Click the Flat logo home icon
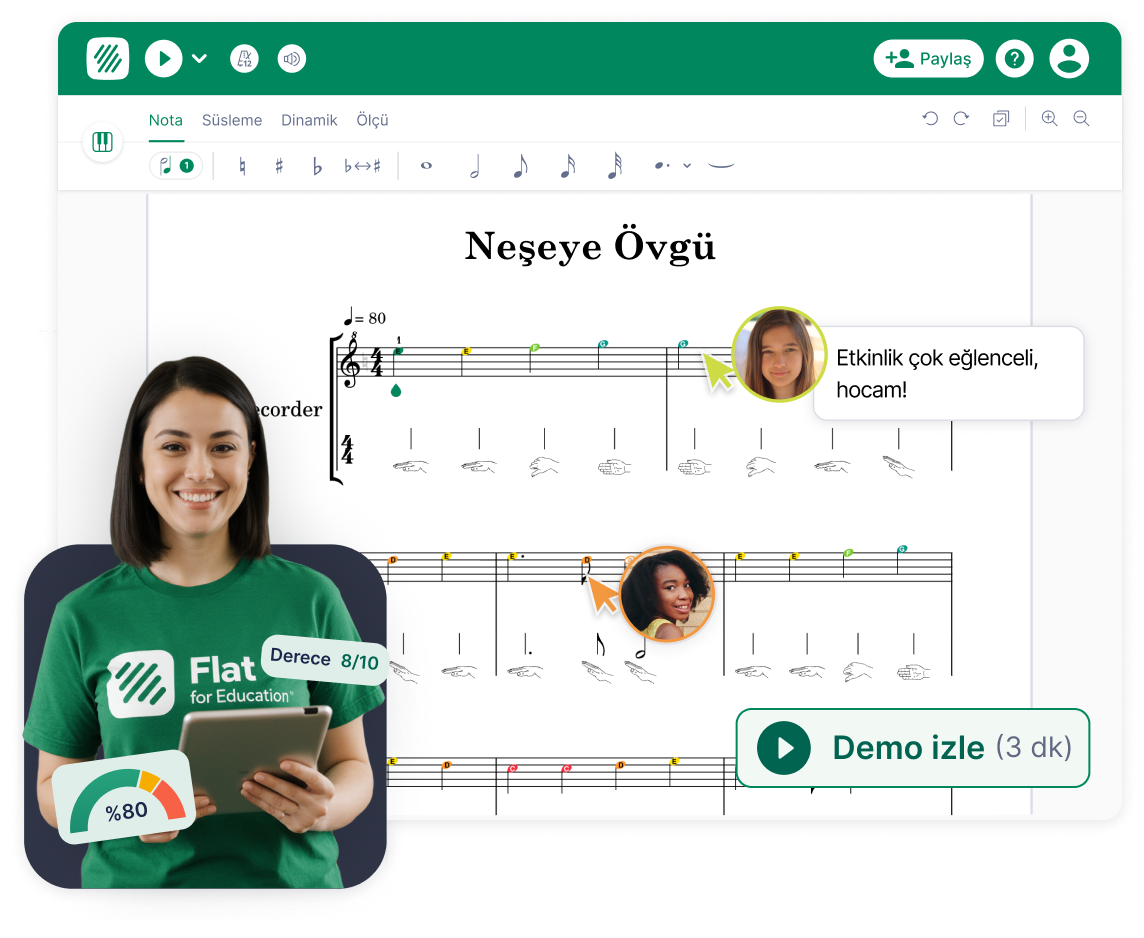Viewport: 1144px width, 938px height. coord(107,59)
